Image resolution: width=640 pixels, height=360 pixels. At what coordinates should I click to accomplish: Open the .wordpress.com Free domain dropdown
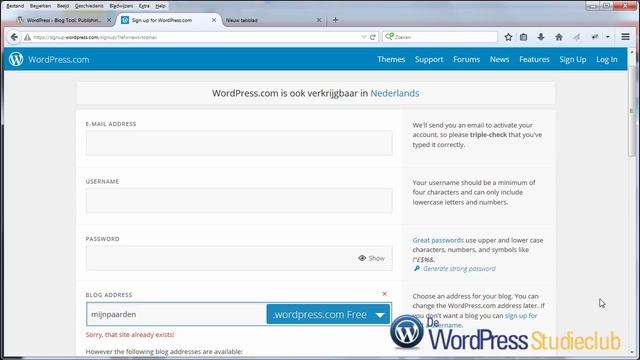(x=329, y=314)
